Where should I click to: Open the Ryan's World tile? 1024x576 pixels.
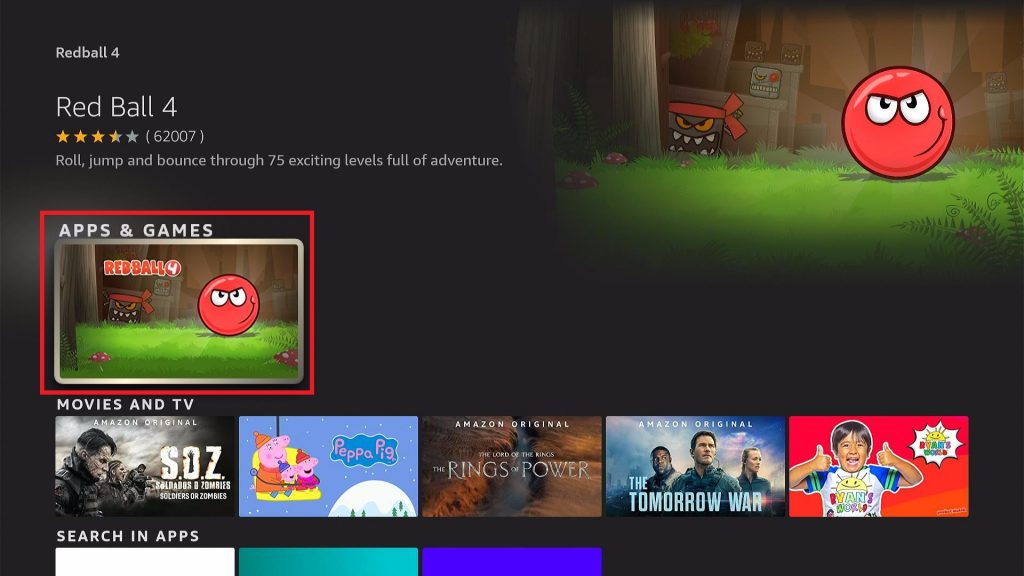(879, 466)
